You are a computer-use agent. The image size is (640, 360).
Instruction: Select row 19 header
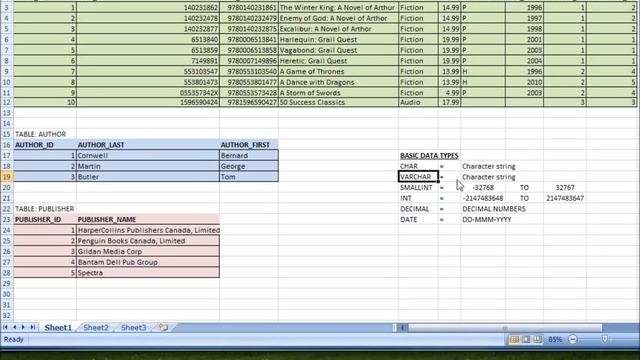[x=7, y=177]
